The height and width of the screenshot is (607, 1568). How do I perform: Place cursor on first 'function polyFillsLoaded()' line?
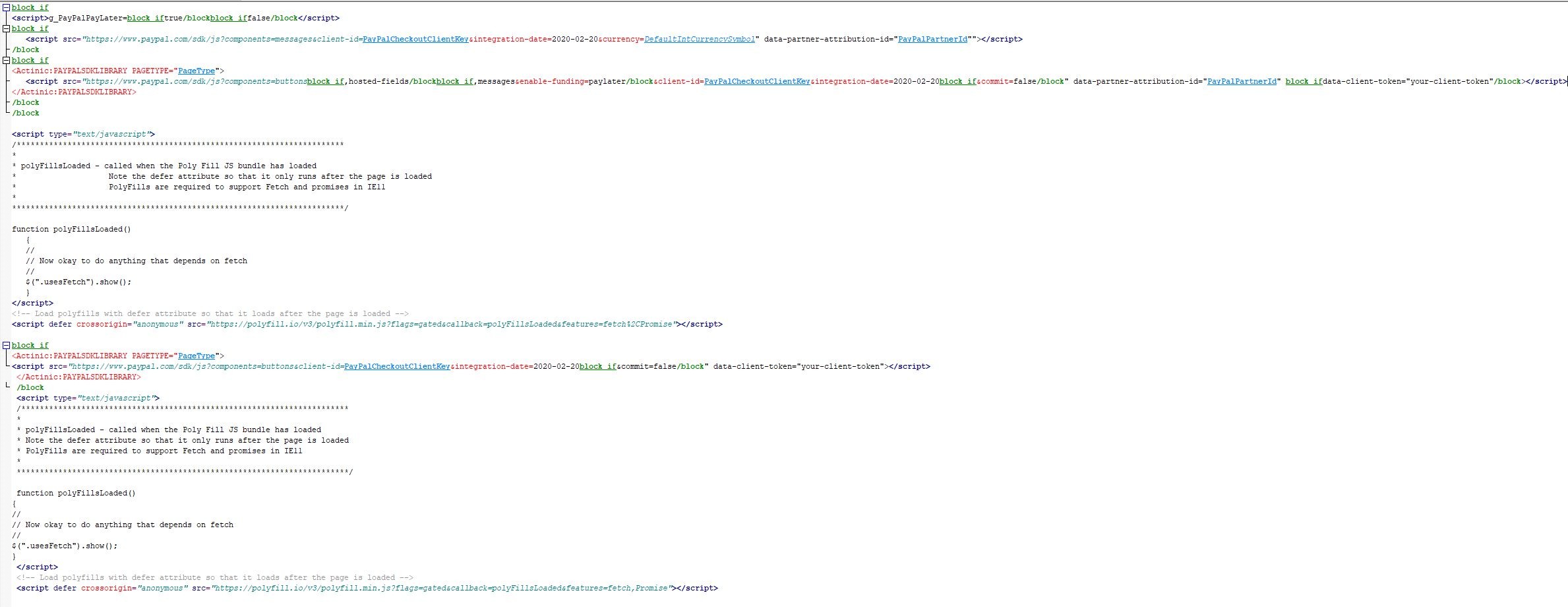coord(71,230)
